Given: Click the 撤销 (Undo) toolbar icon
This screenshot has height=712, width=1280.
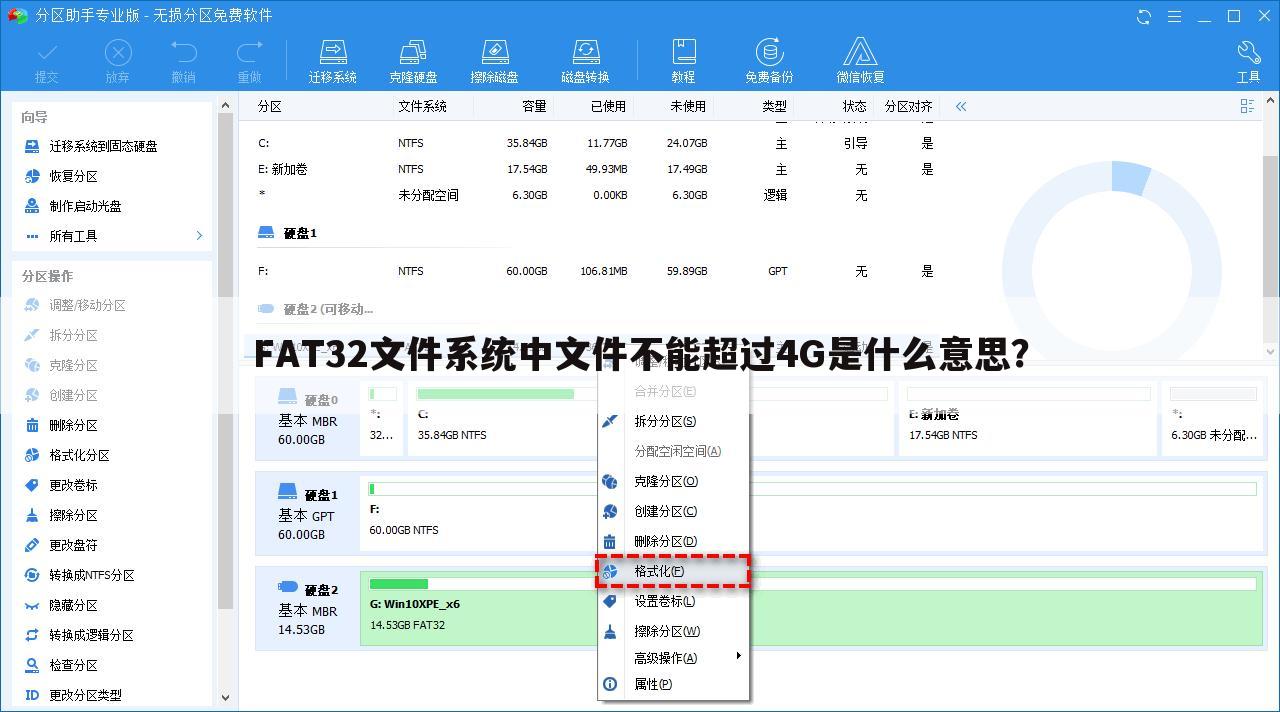Looking at the screenshot, I should [x=184, y=62].
